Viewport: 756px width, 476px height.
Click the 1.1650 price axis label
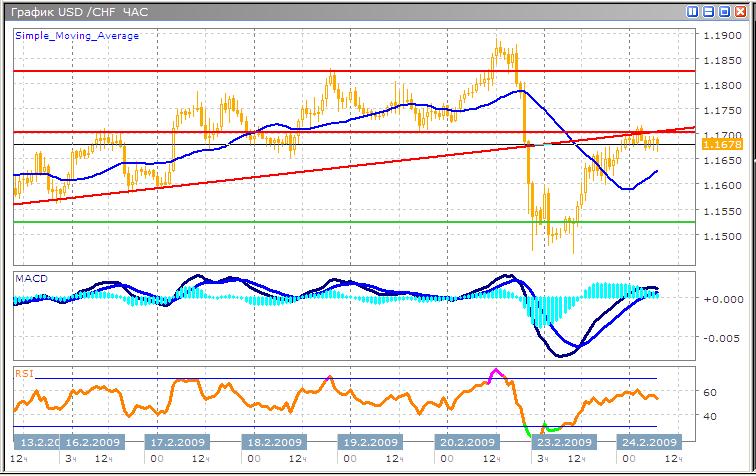coord(722,160)
